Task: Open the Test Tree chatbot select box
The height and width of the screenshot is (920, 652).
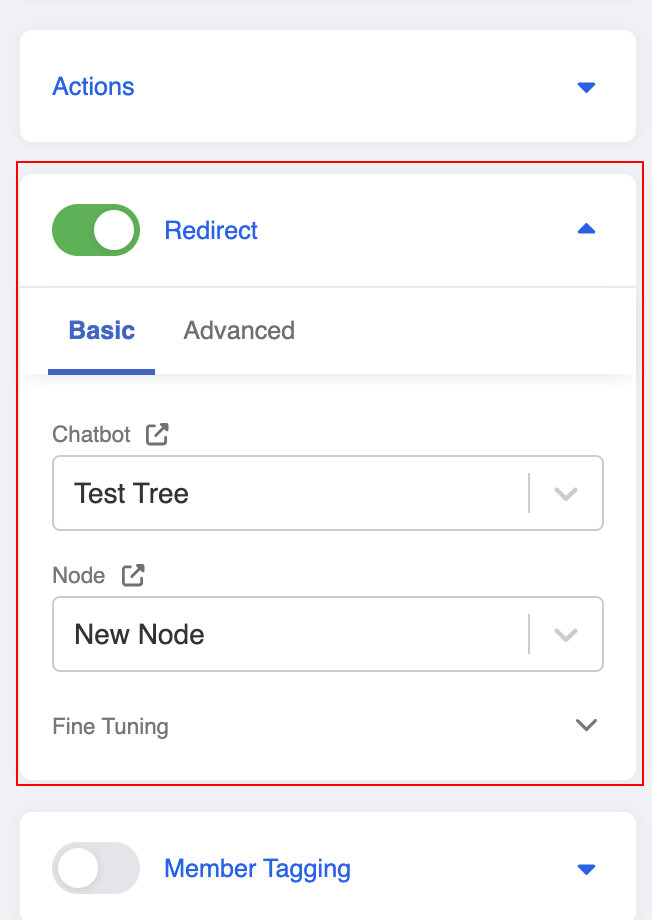Action: [290, 494]
